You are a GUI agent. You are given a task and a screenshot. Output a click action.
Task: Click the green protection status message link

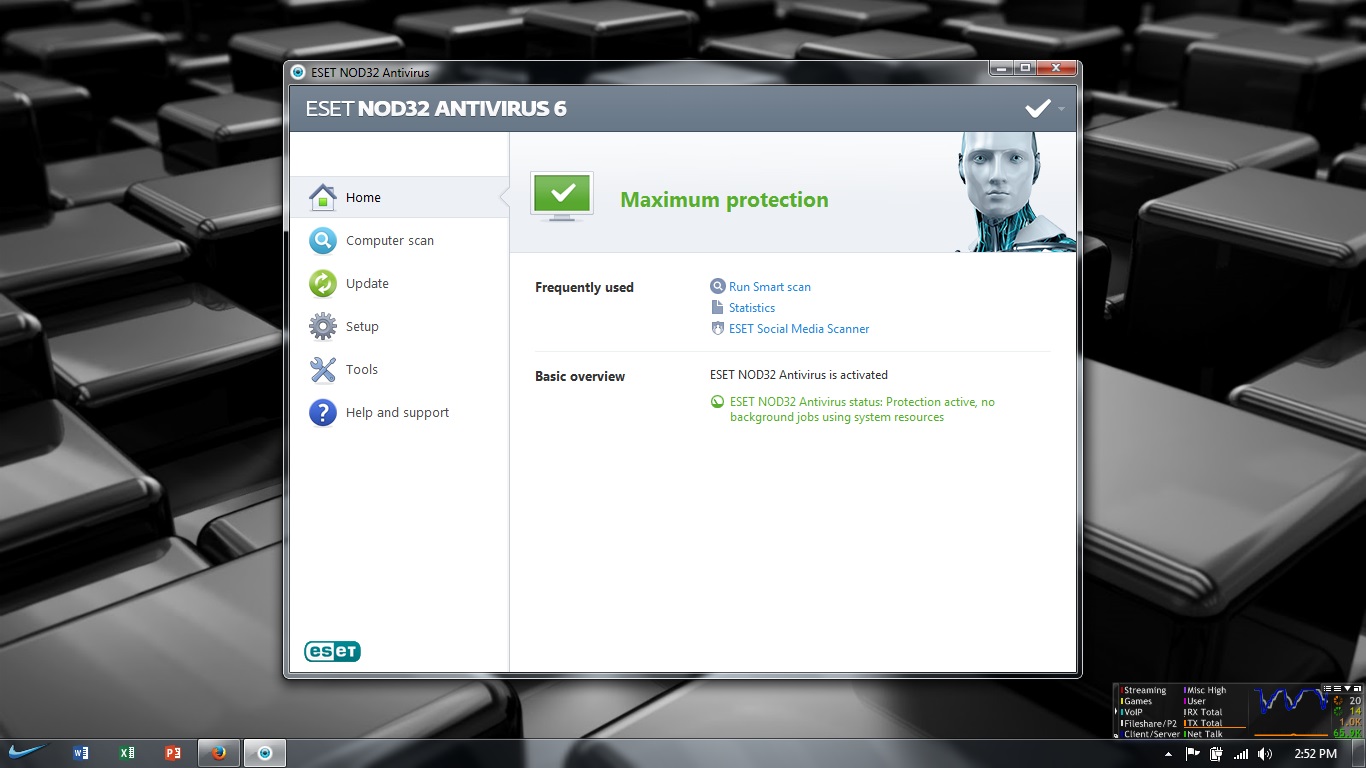862,409
